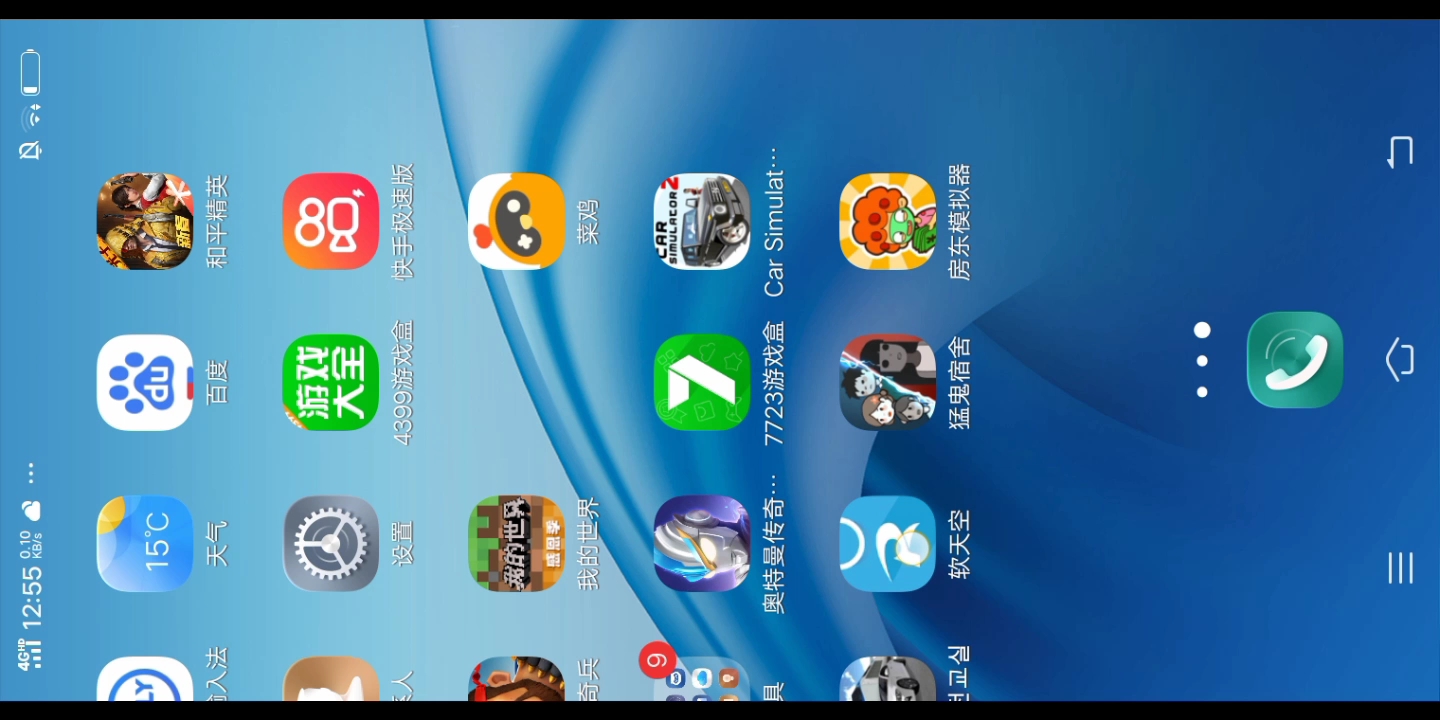Image resolution: width=1440 pixels, height=720 pixels.
Task: Tap the Wi-Fi status icon
Action: (x=32, y=116)
